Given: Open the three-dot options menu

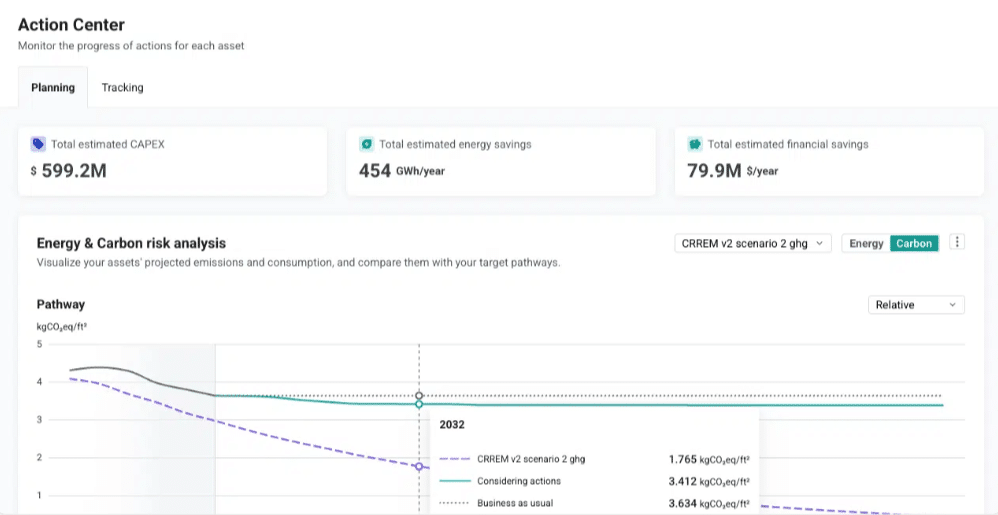Looking at the screenshot, I should (957, 243).
